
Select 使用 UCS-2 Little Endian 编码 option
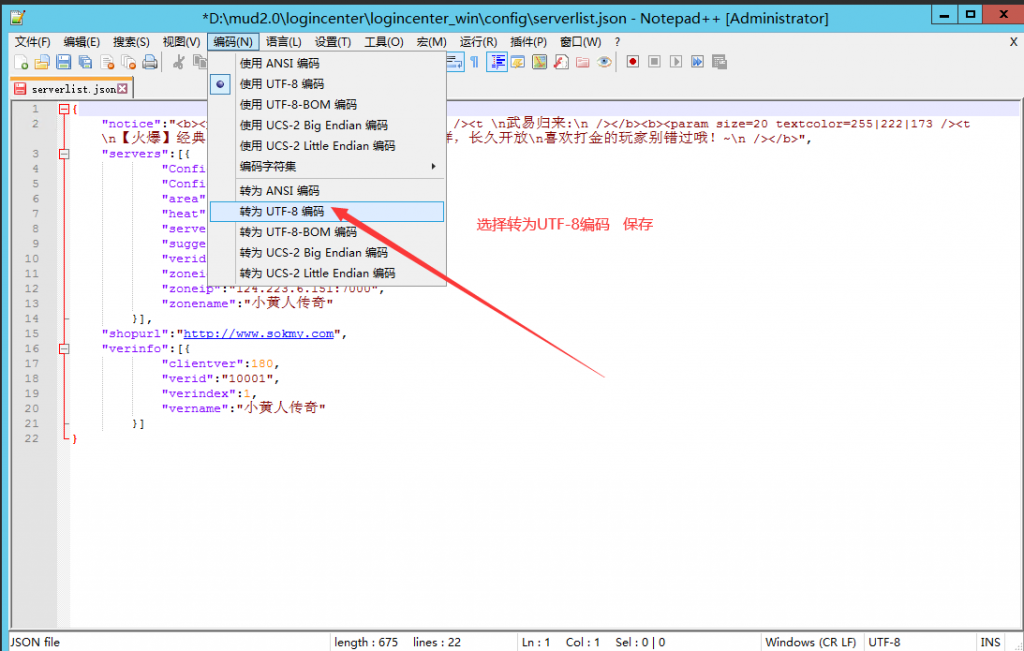[327, 146]
